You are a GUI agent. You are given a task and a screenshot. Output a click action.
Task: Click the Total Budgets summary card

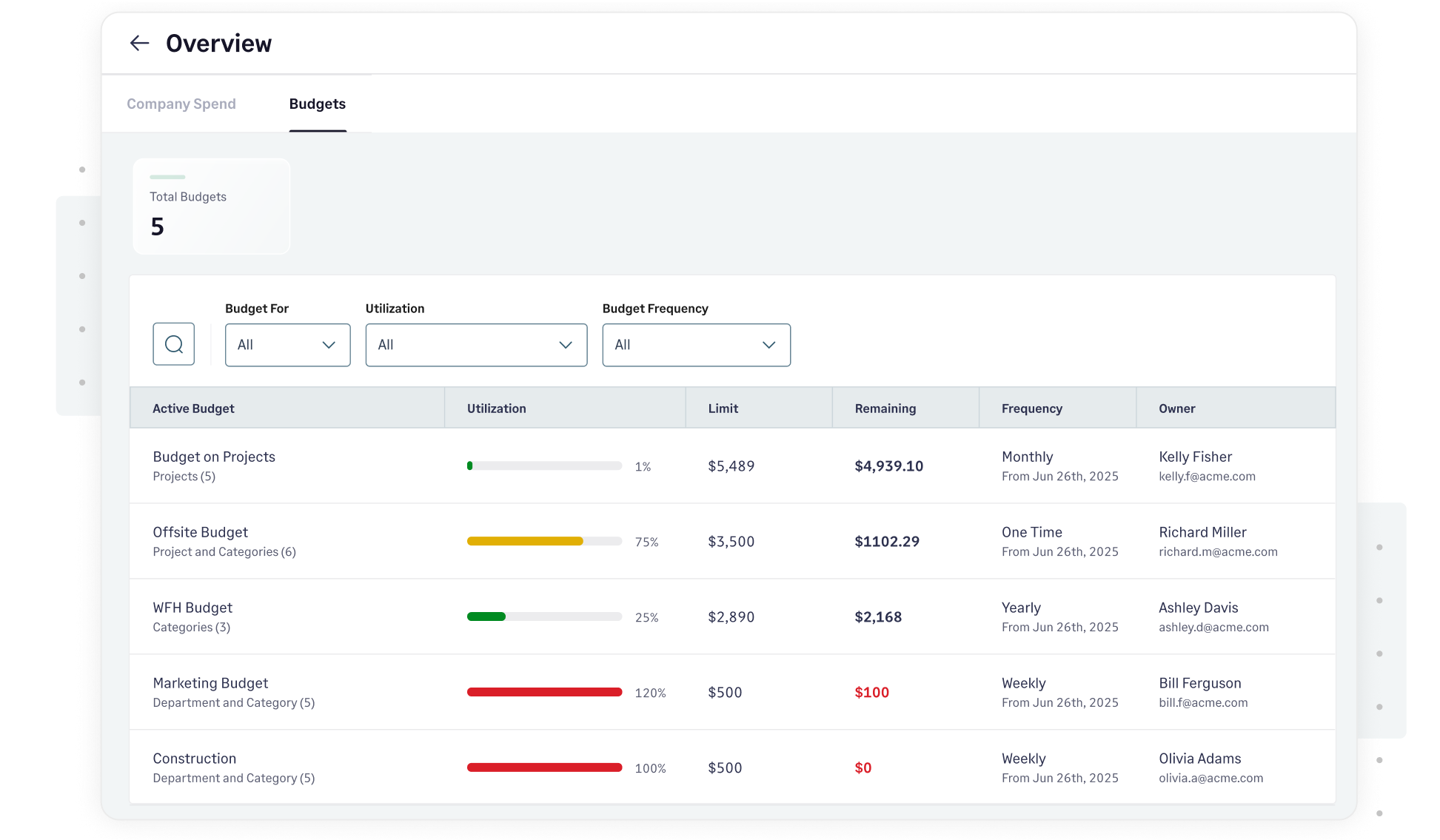point(211,206)
